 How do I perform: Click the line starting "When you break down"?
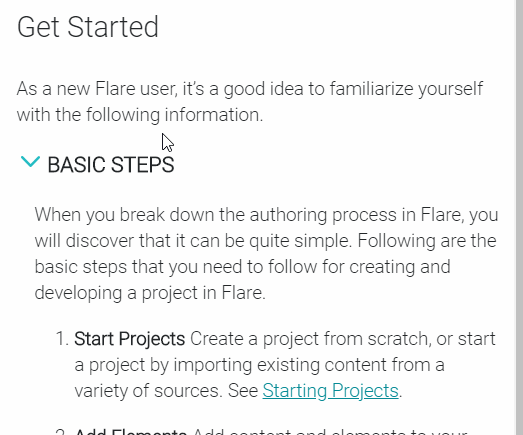click(x=267, y=214)
